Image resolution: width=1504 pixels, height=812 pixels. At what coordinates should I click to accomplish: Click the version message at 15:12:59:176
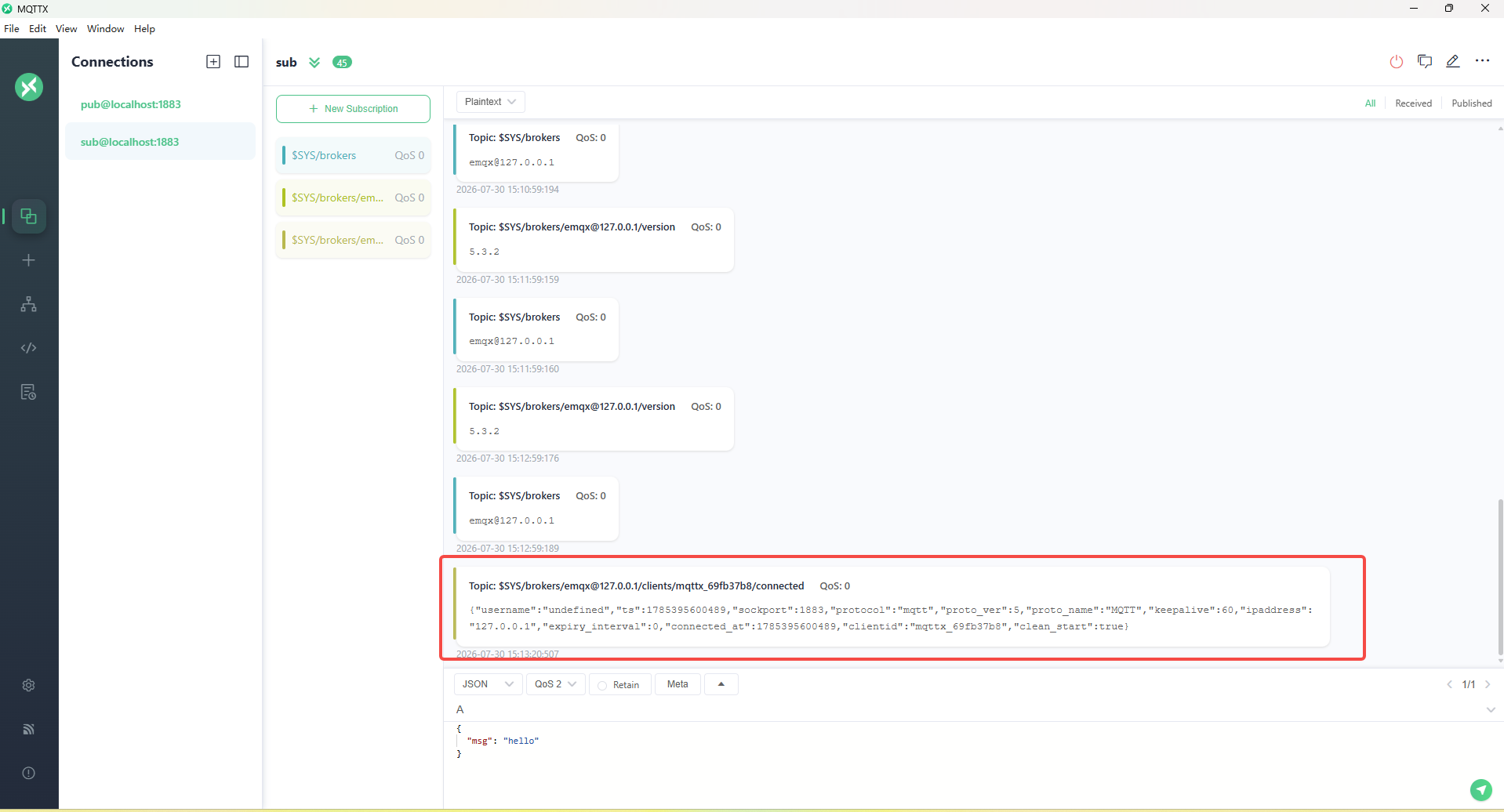(594, 419)
